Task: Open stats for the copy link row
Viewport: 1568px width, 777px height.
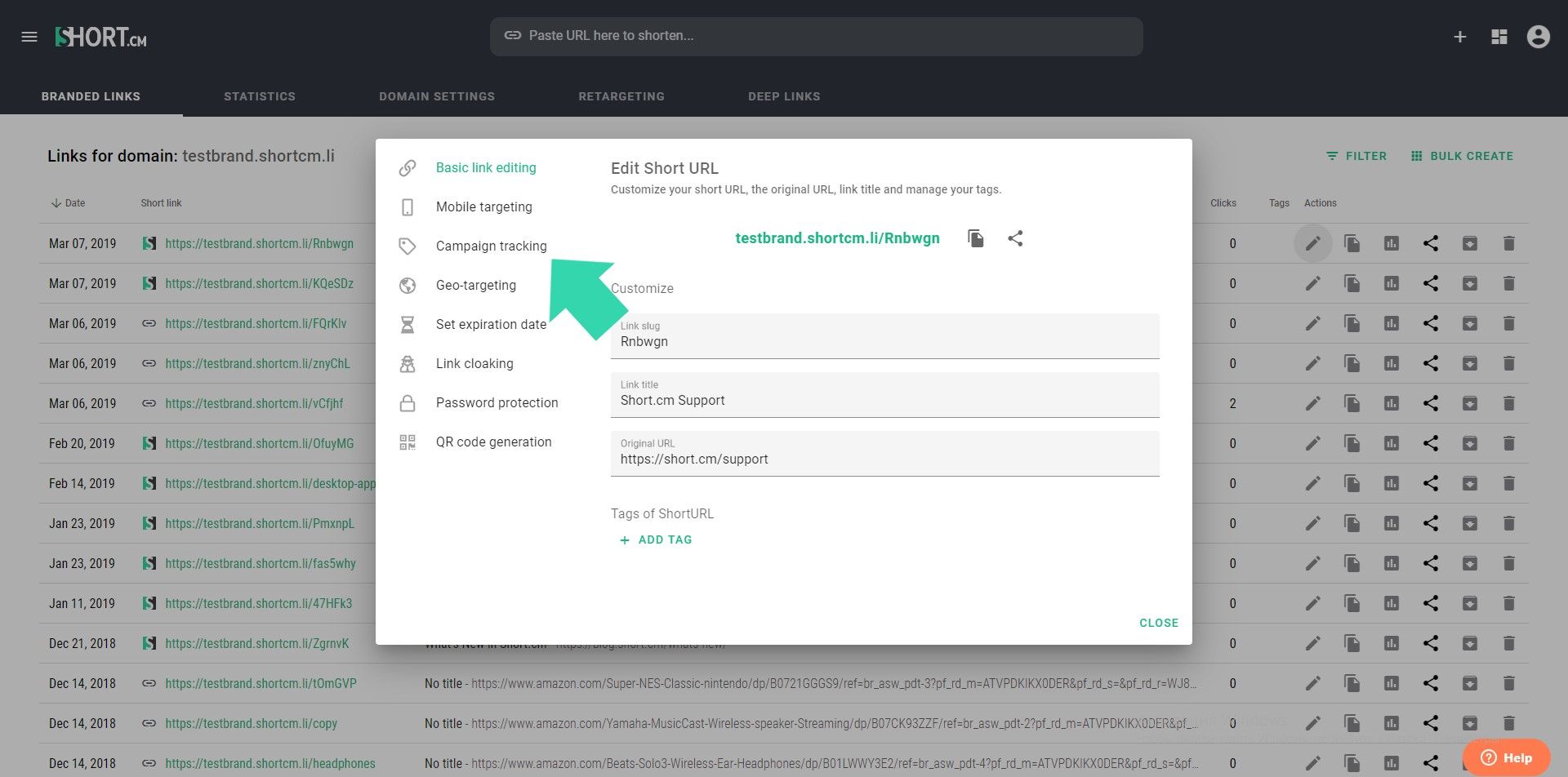Action: pyautogui.click(x=1392, y=723)
